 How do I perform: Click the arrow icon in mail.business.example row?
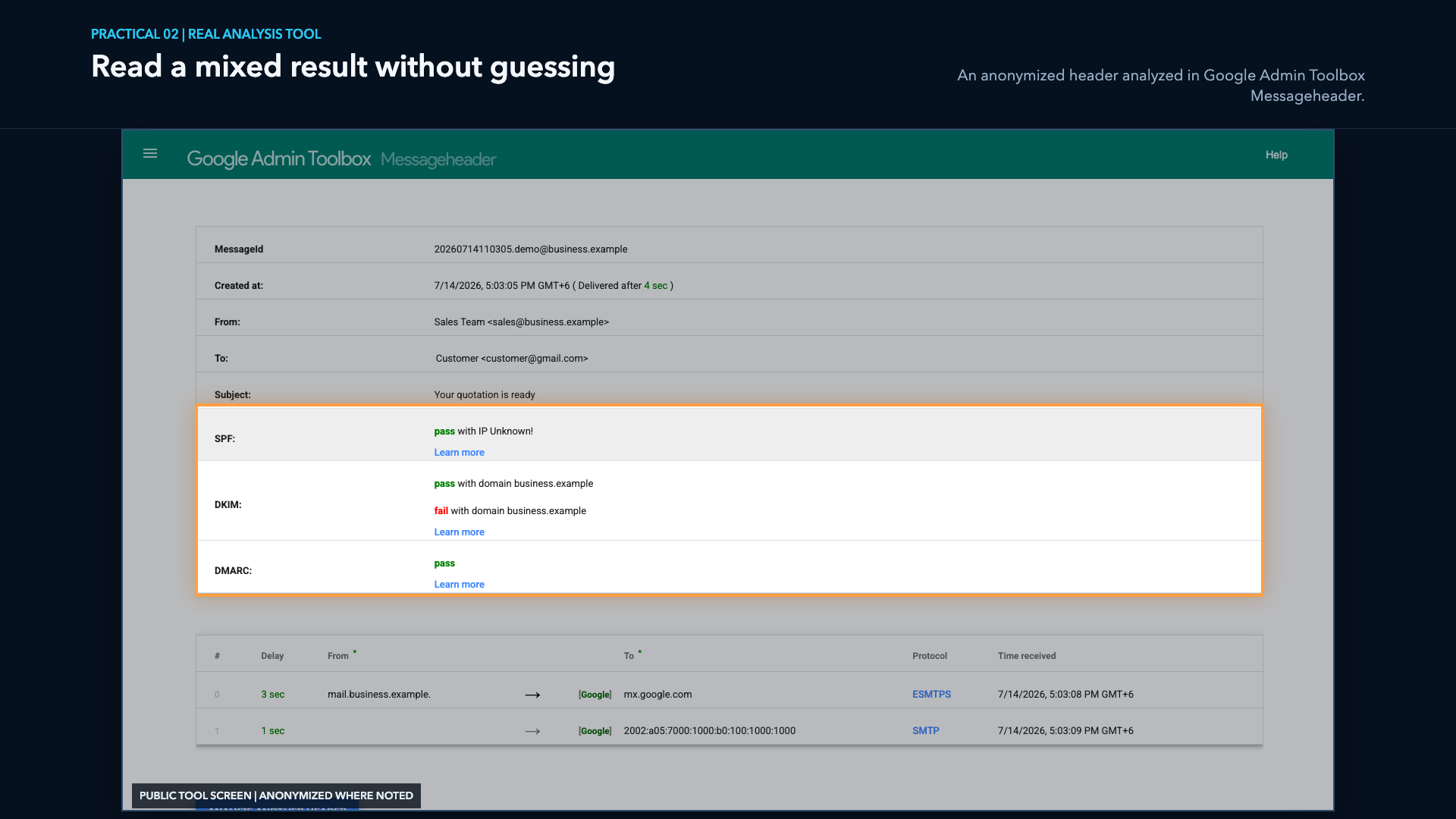pos(532,695)
